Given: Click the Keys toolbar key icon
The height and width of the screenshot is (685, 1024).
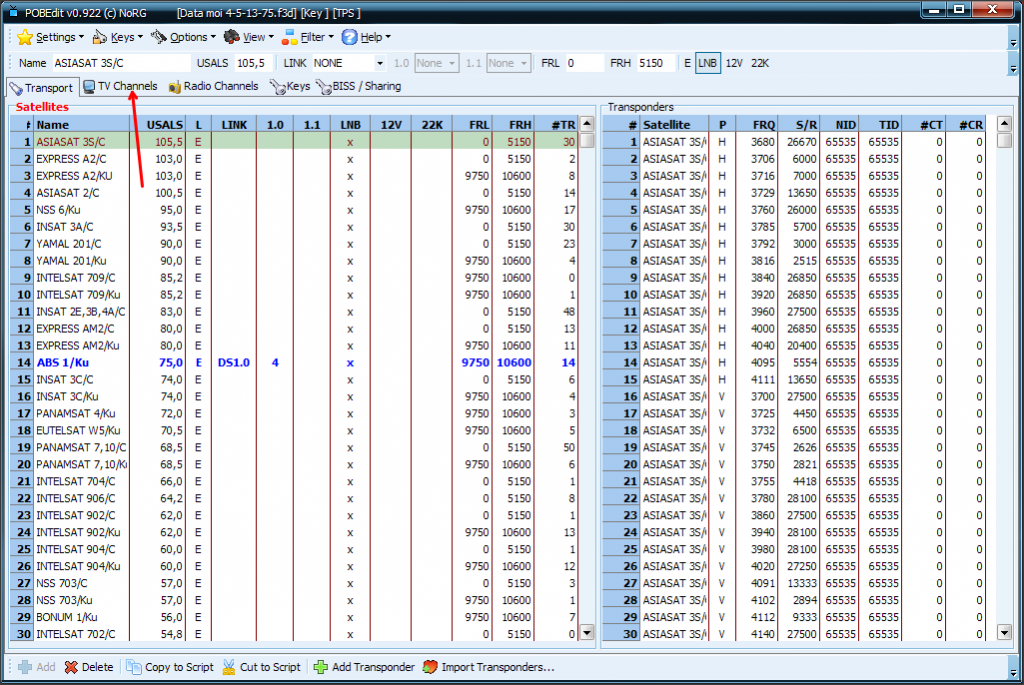Looking at the screenshot, I should (99, 37).
